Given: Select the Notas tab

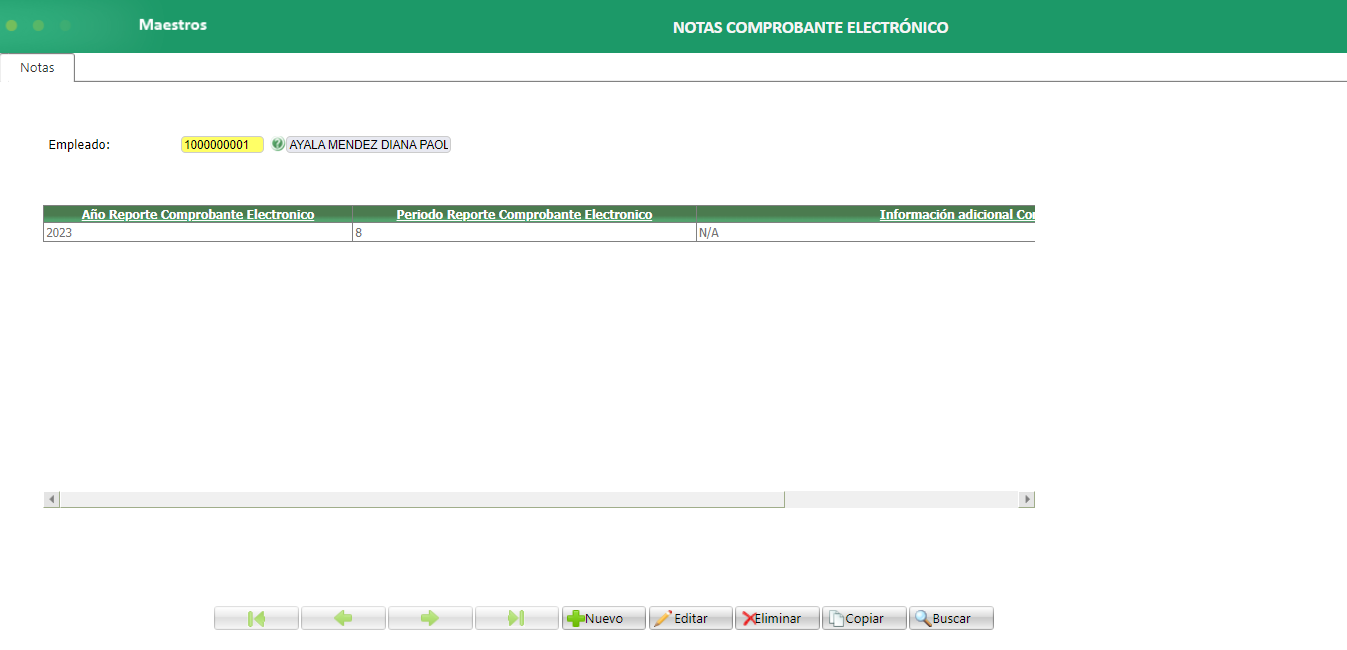Looking at the screenshot, I should (37, 67).
